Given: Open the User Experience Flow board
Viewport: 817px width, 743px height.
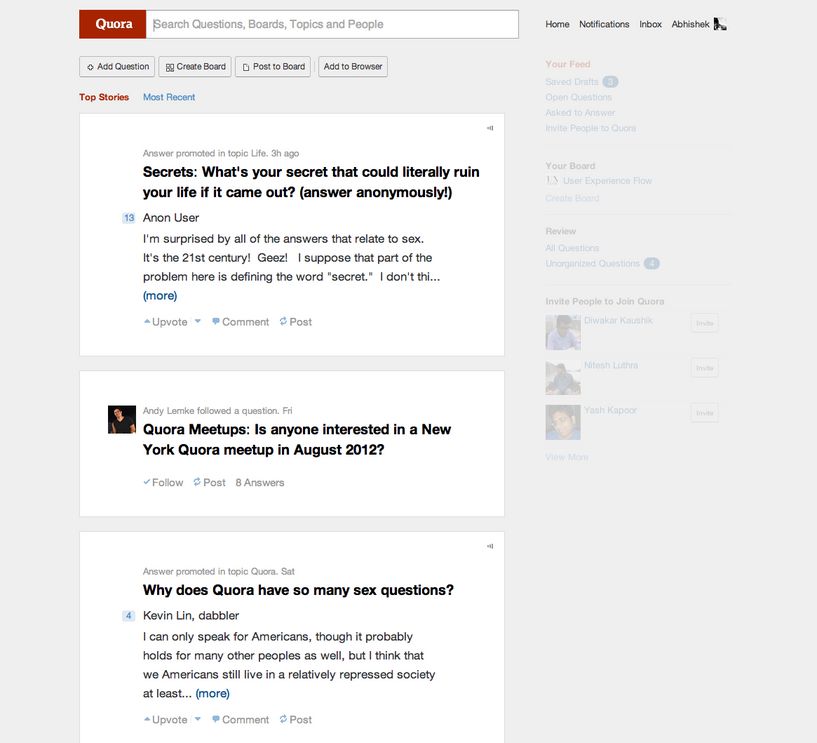Looking at the screenshot, I should (x=608, y=181).
